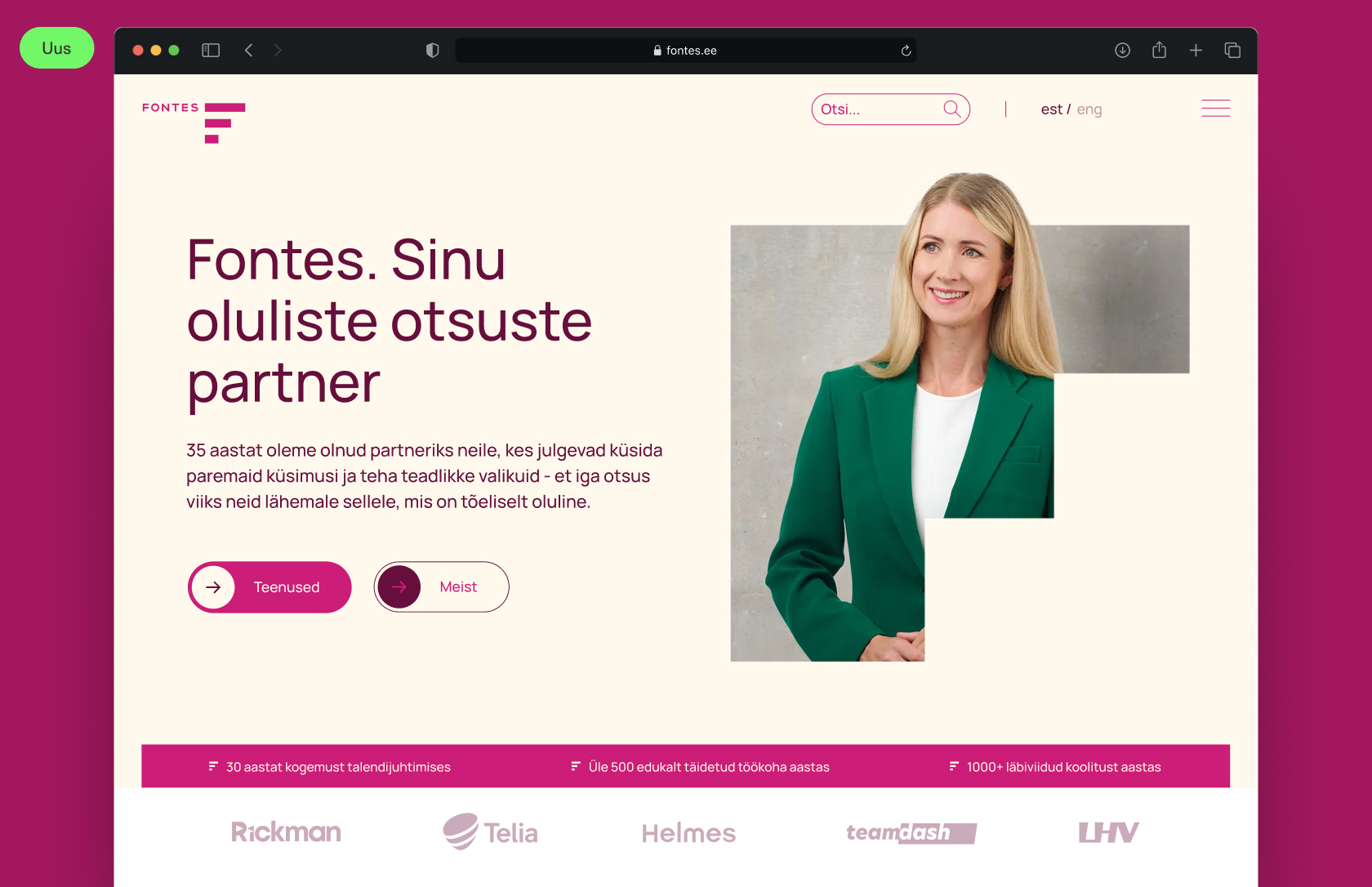Switch language to eng
The image size is (1372, 887).
[1089, 109]
